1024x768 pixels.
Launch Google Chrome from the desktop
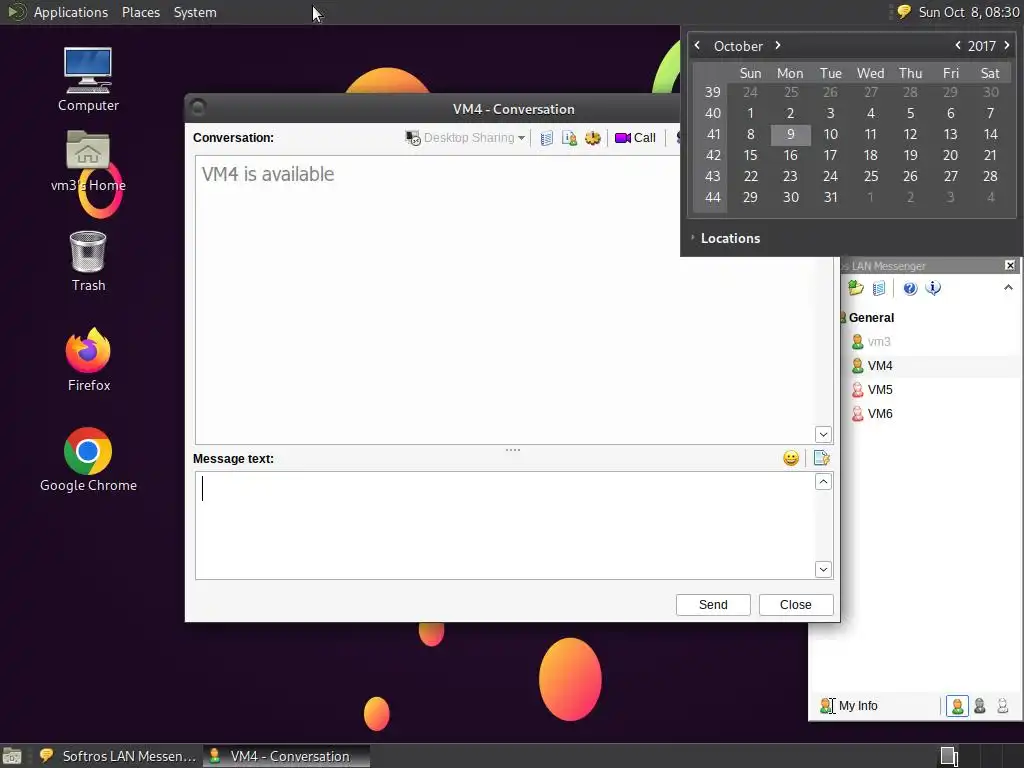[88, 460]
